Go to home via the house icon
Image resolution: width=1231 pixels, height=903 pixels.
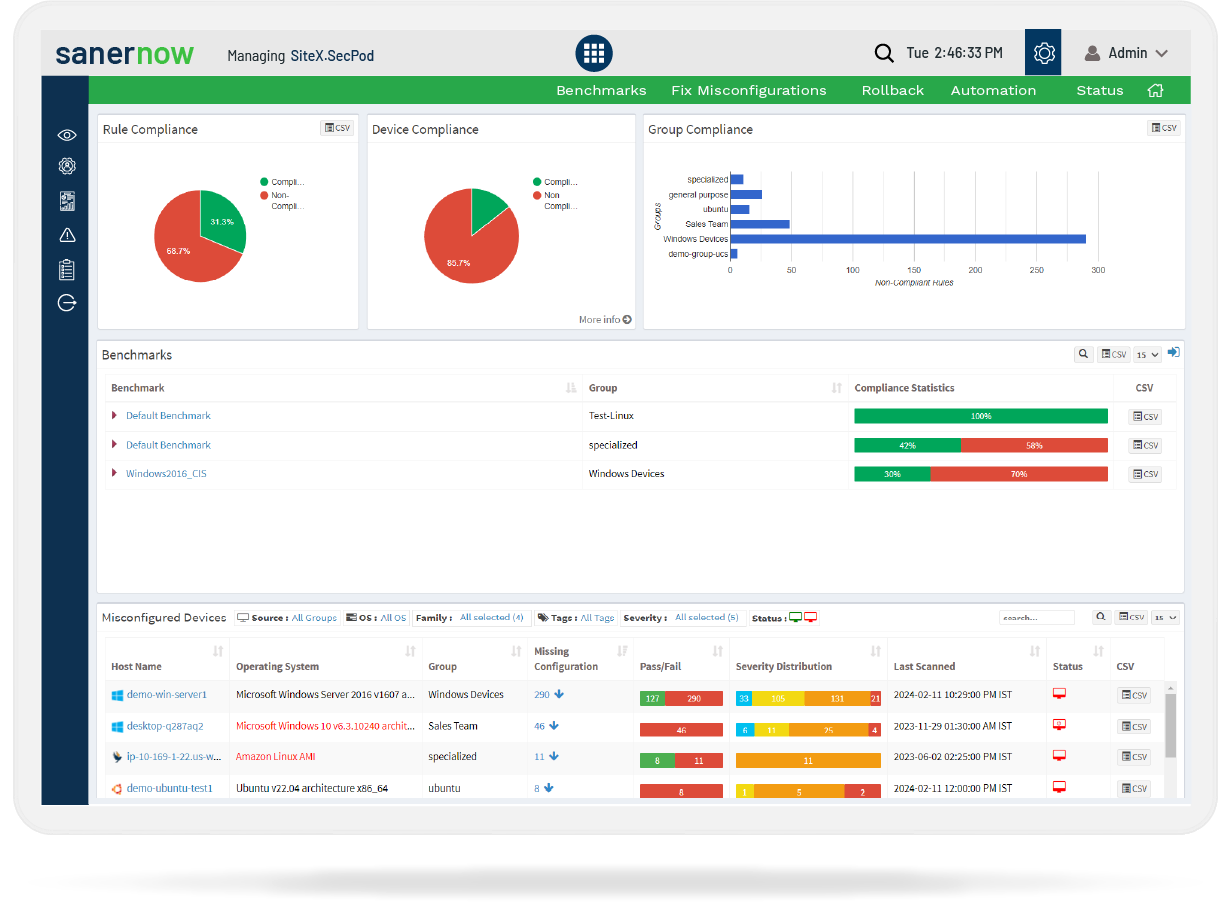coord(1155,90)
